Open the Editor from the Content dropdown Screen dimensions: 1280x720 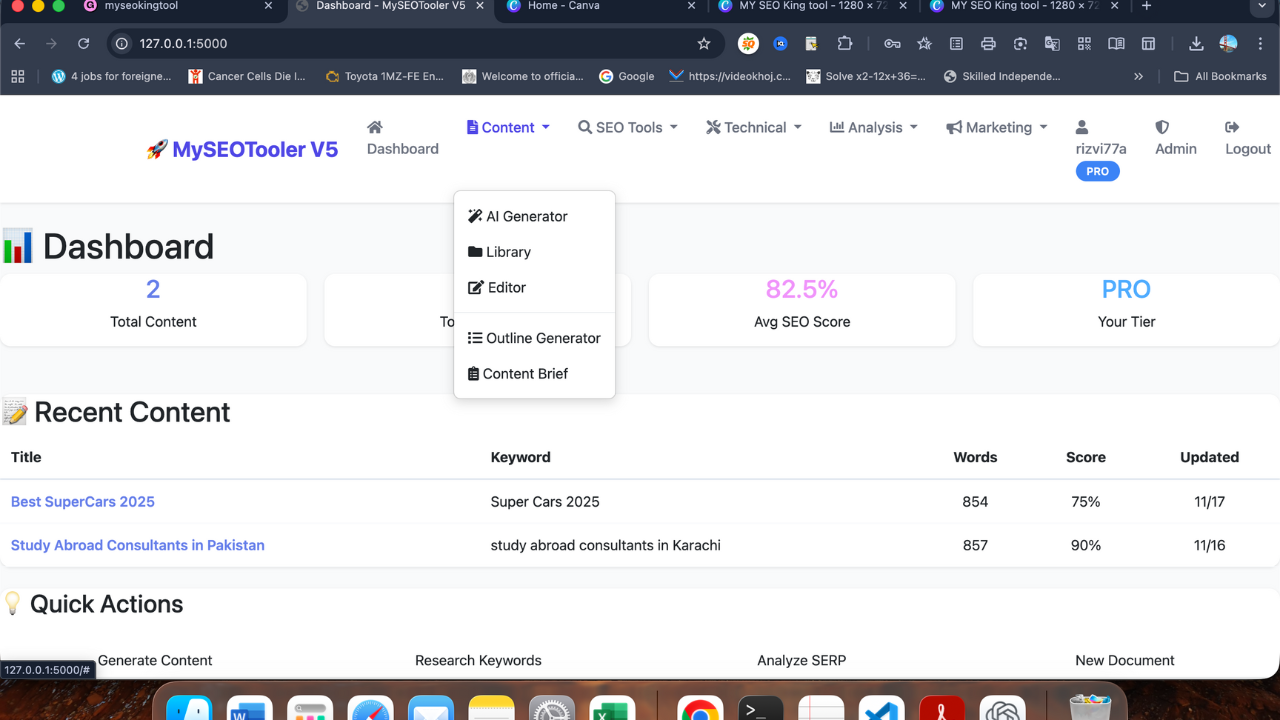[x=505, y=287]
